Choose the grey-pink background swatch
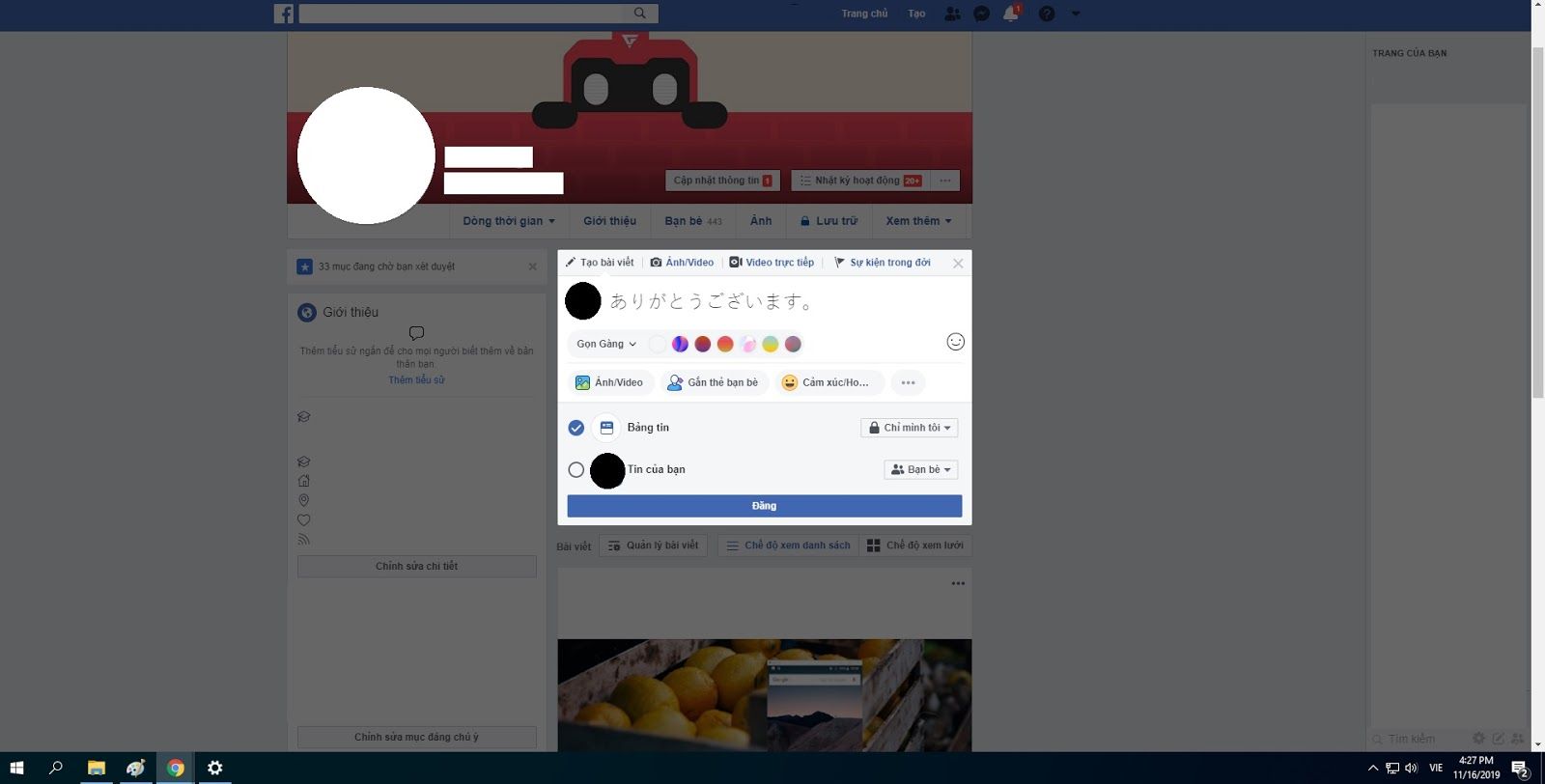1545x784 pixels. click(x=793, y=344)
